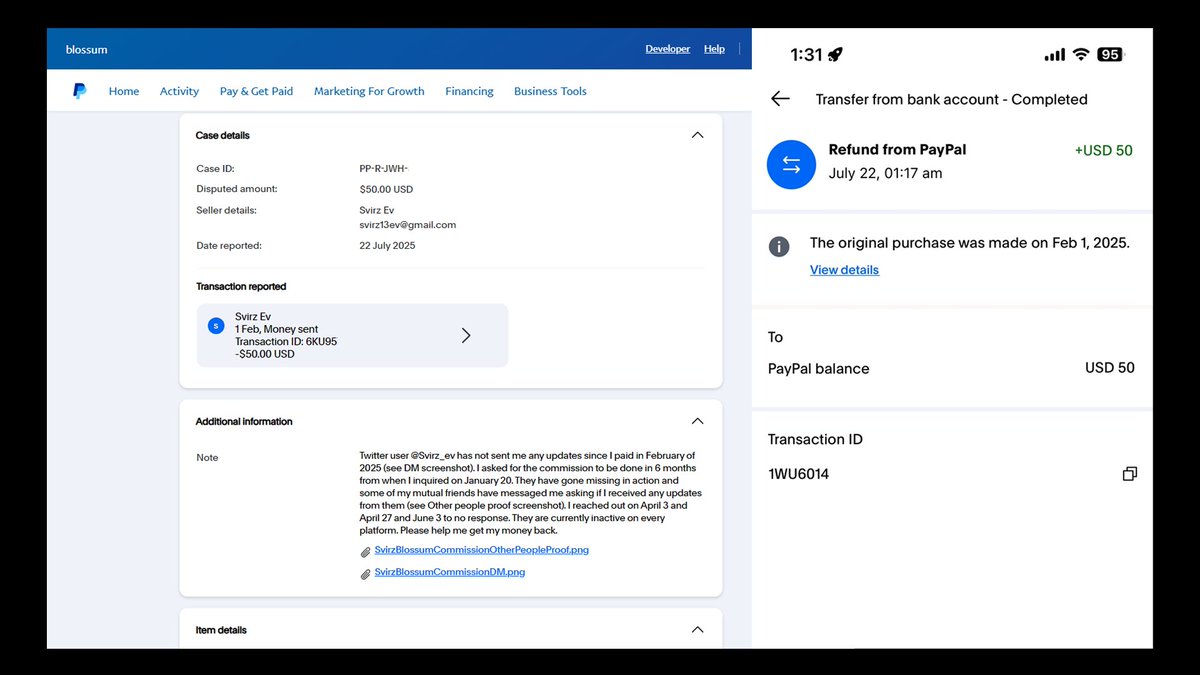Viewport: 1200px width, 675px height.
Task: Click the Svirz Ev transaction card
Action: [x=352, y=335]
